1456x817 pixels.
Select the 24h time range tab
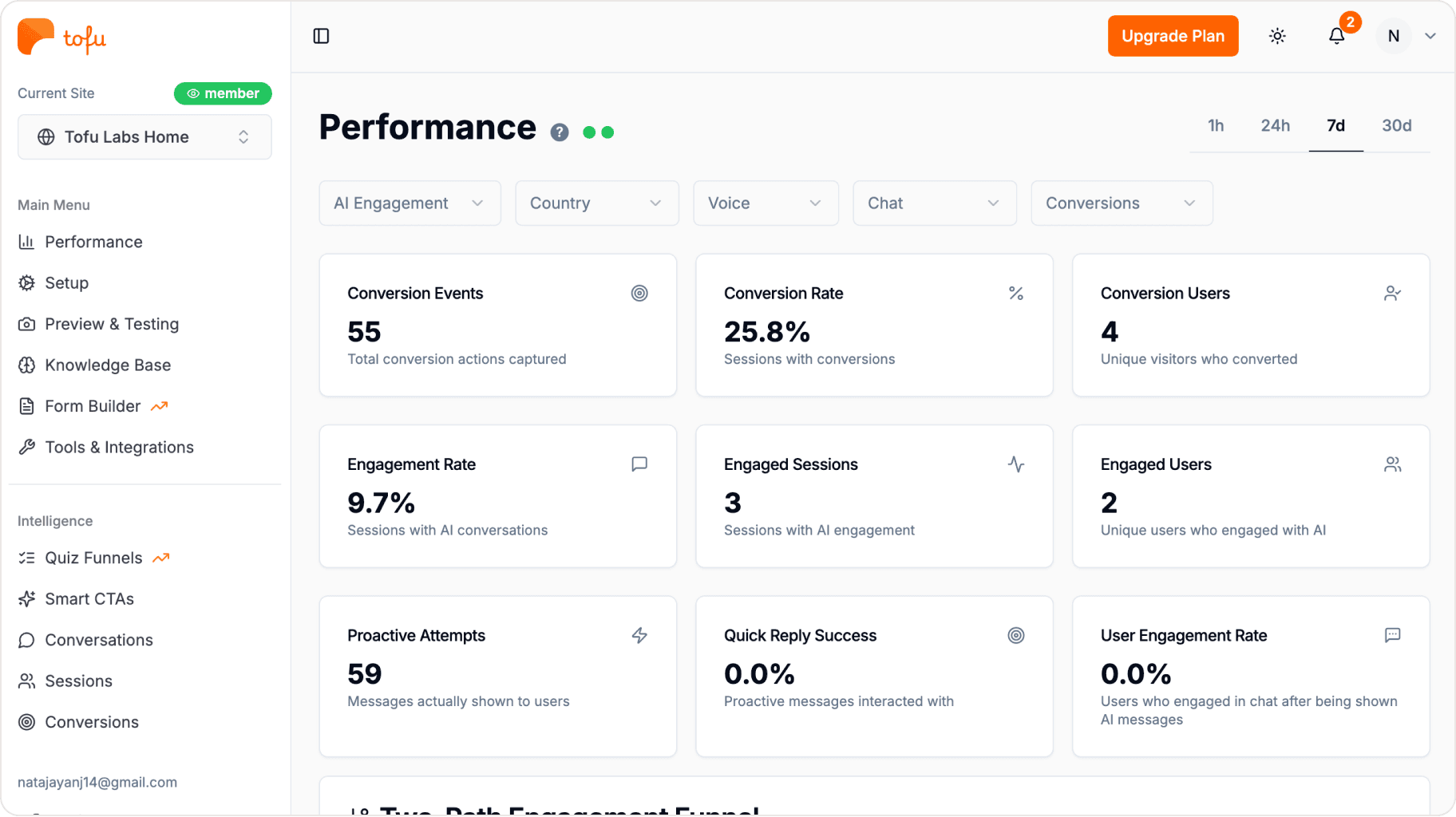1275,125
